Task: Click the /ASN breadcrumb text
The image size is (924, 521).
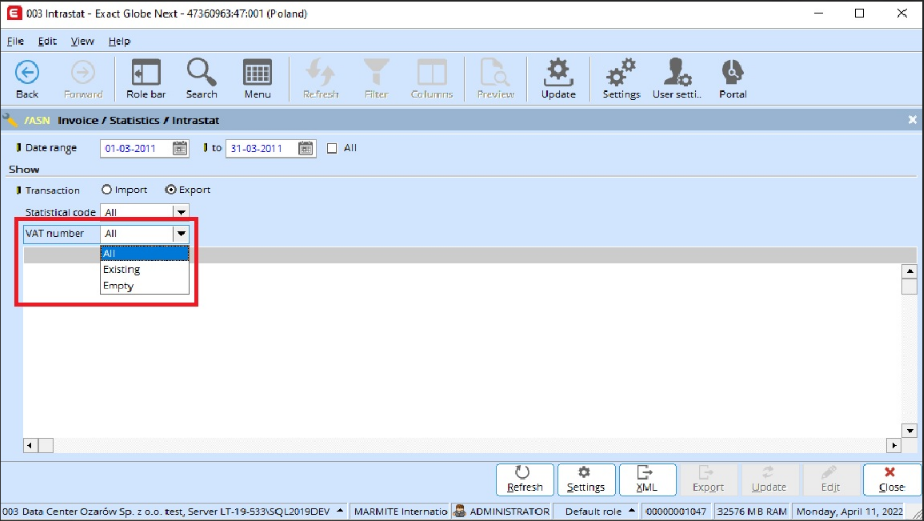Action: (x=37, y=120)
